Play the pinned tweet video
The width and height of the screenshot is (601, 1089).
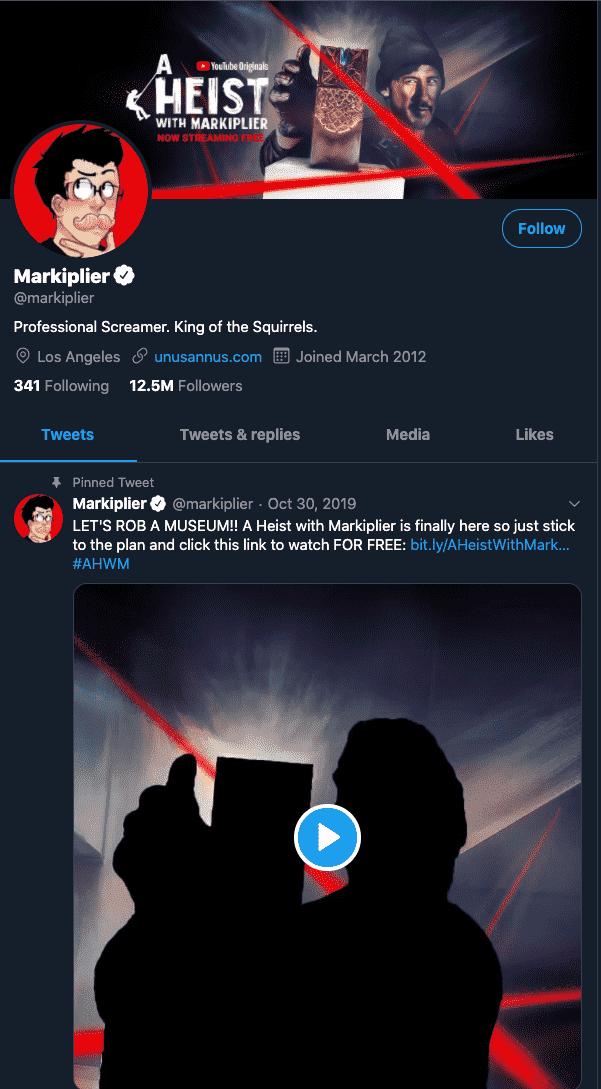[327, 837]
